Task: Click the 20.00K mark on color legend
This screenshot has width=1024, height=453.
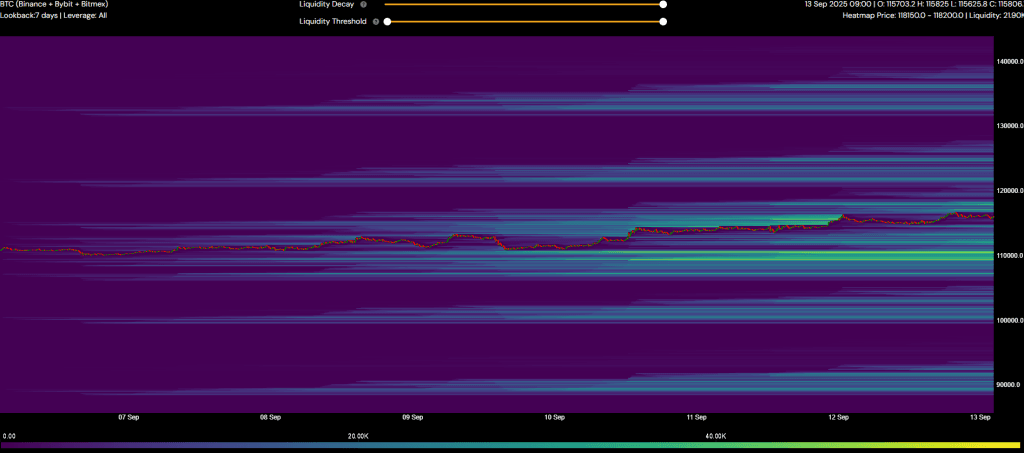Action: click(x=359, y=436)
